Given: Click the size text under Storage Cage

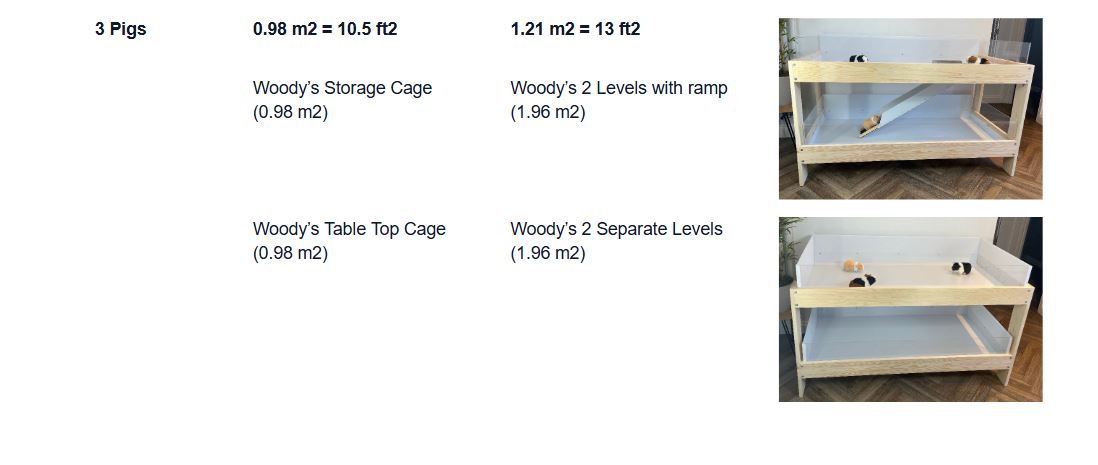Looking at the screenshot, I should point(291,112).
